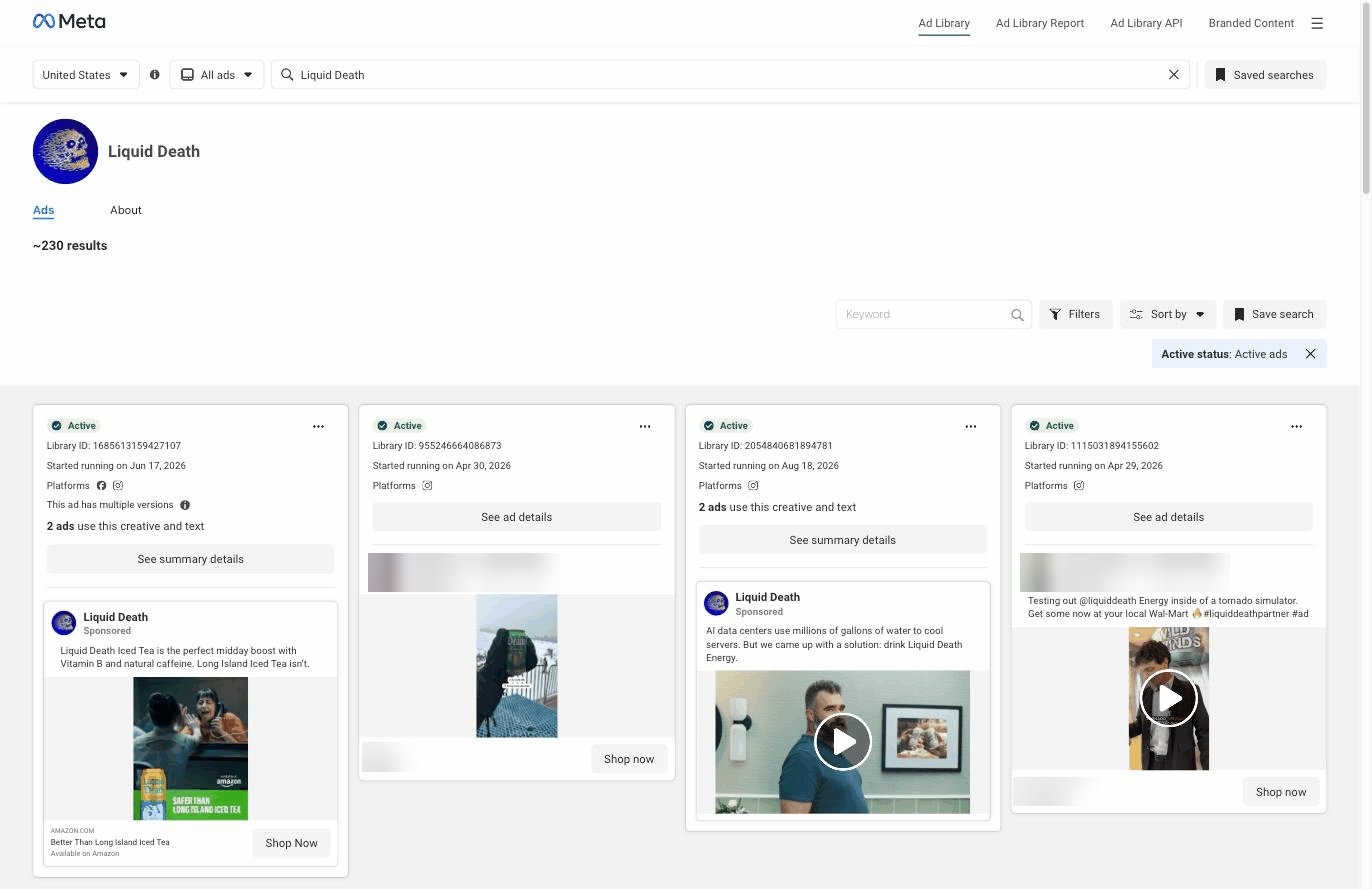Image resolution: width=1372 pixels, height=889 pixels.
Task: Click the Meta logo
Action: [x=69, y=21]
